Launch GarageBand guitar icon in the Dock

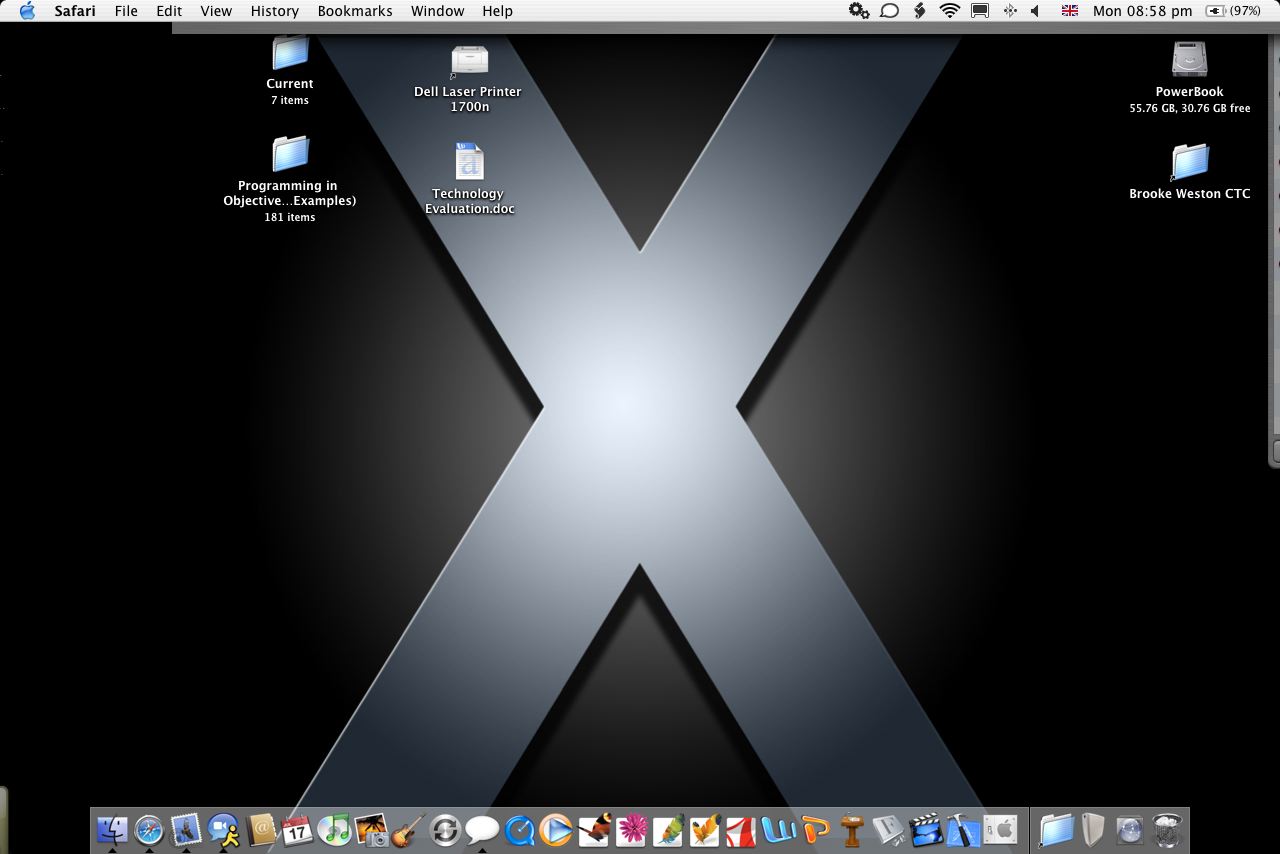point(408,830)
